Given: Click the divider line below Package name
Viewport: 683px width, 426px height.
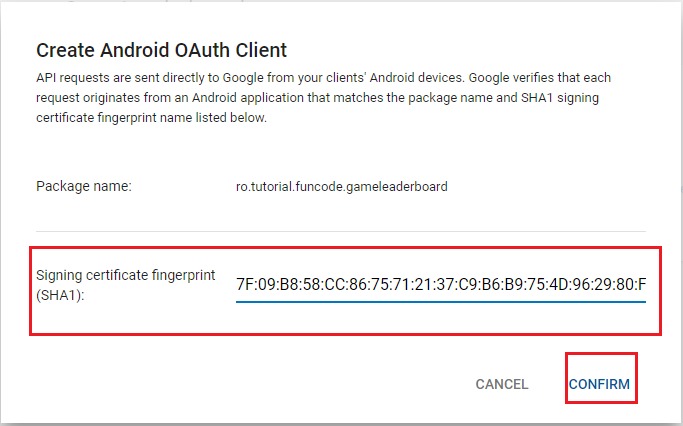Looking at the screenshot, I should coord(341,232).
